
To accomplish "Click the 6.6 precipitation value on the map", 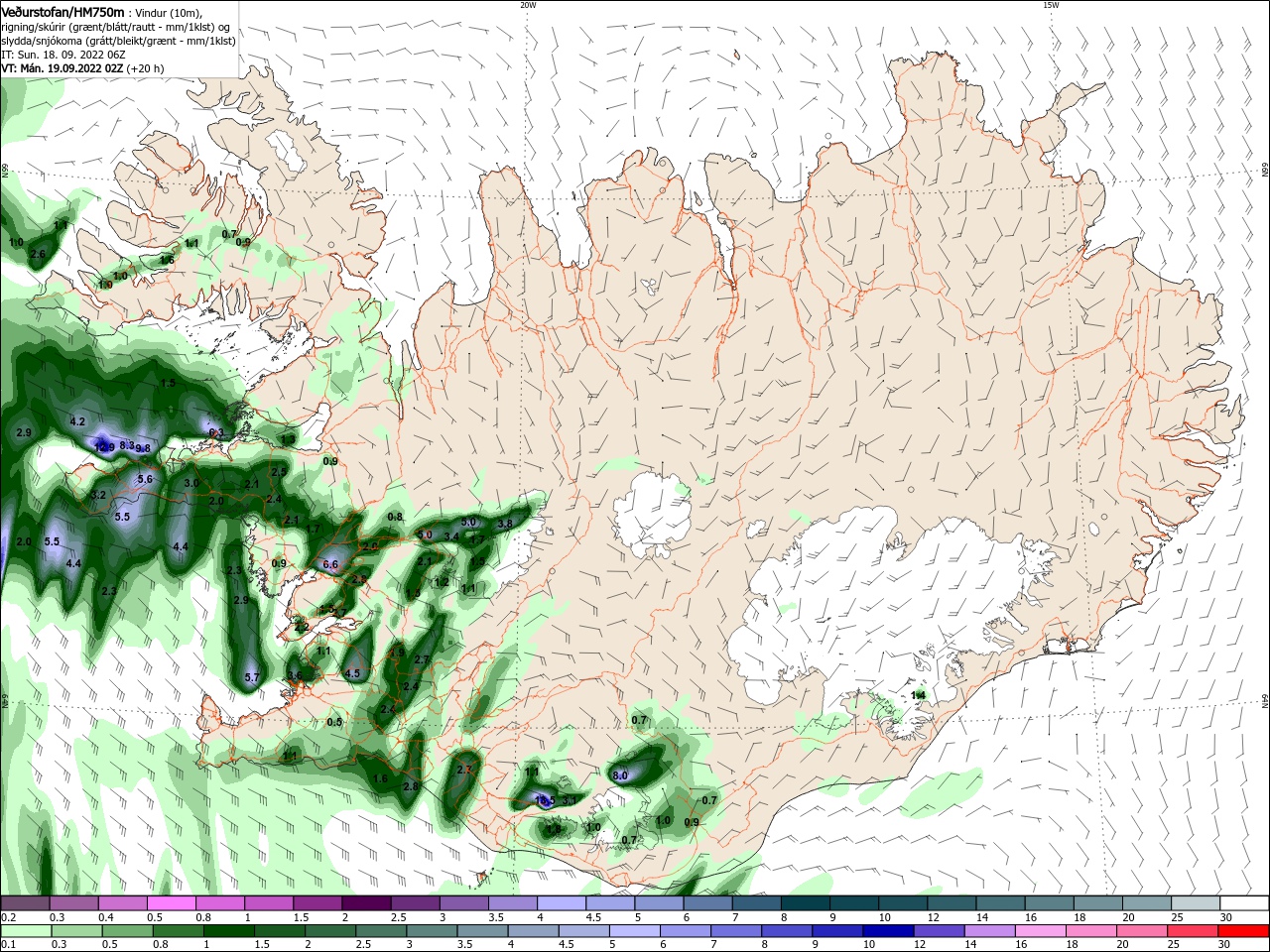I will click(x=330, y=564).
